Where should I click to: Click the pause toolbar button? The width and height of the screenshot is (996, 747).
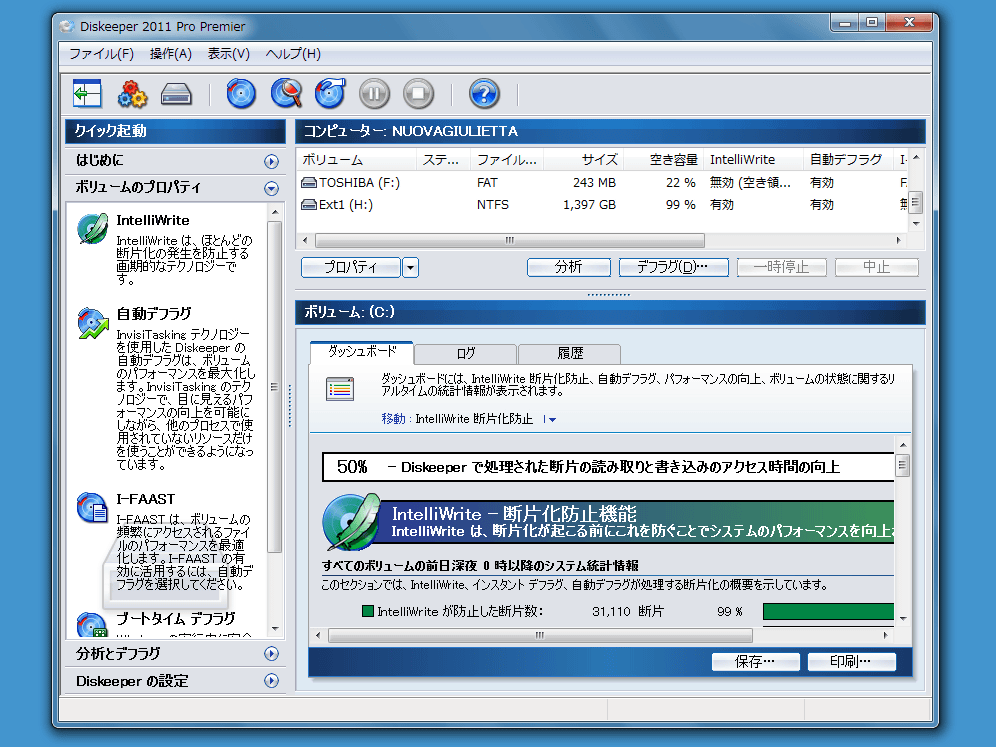coord(374,94)
